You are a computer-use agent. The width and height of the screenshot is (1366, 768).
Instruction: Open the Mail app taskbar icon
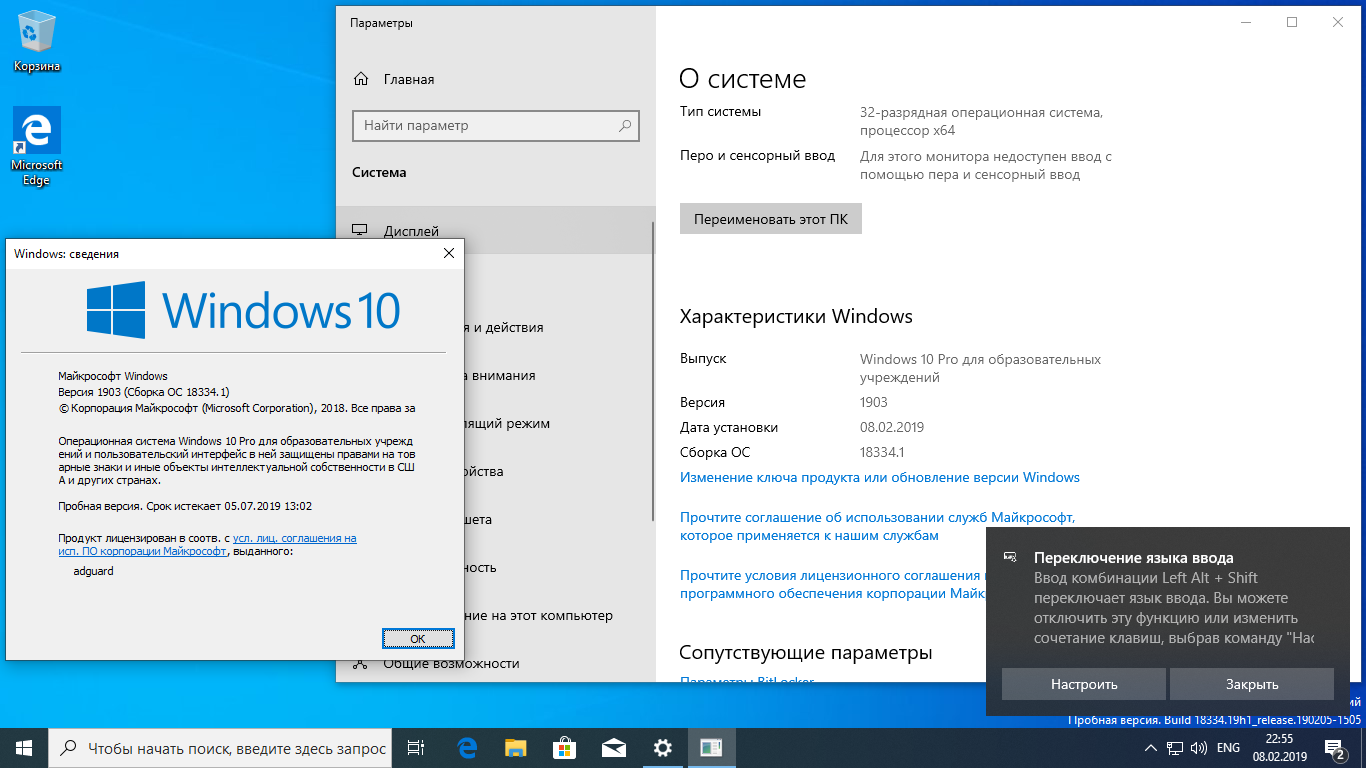[x=613, y=747]
